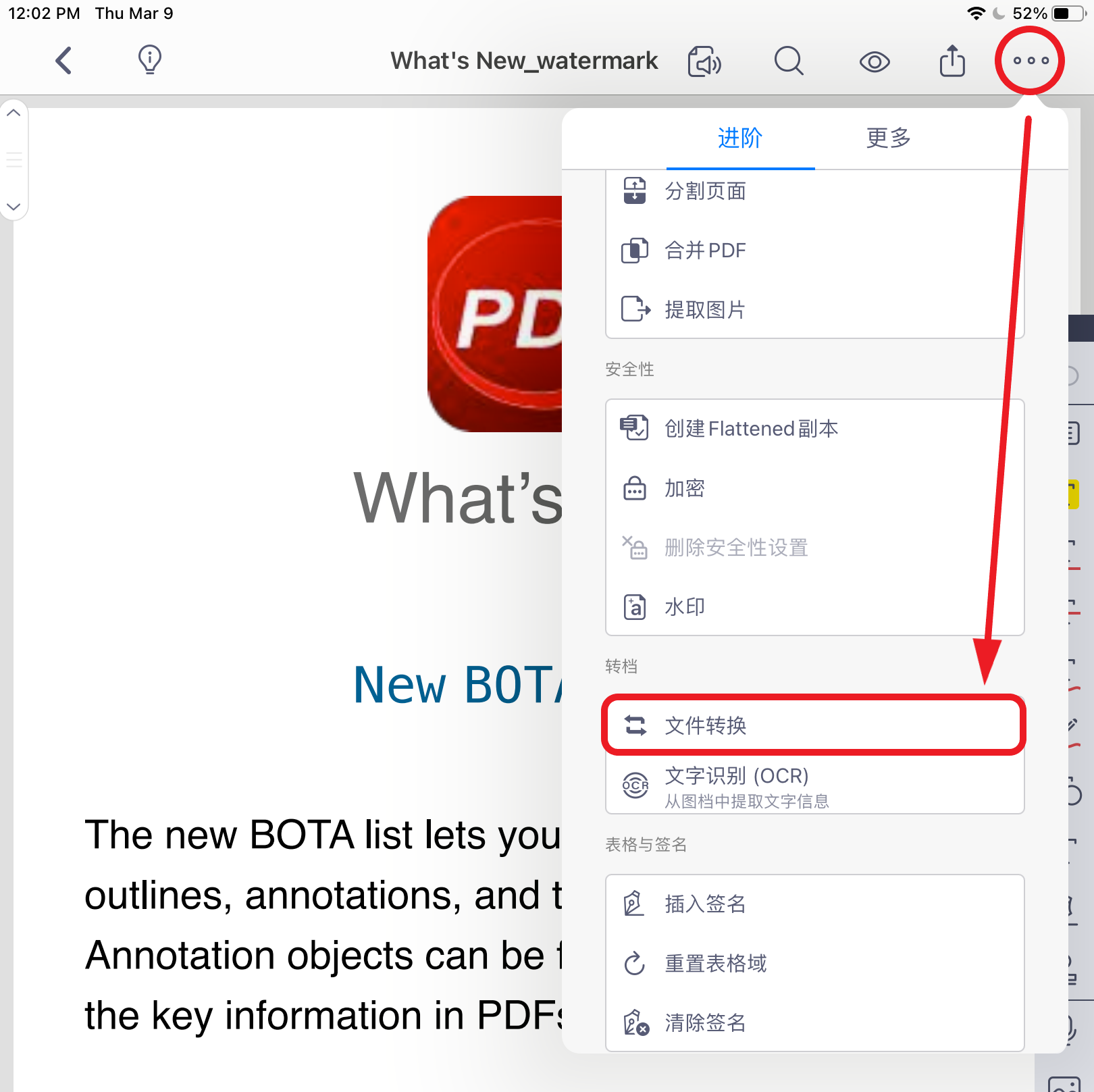Screen dimensions: 1094x1092
Task: Choose 提取图片 menu entry
Action: 815,310
